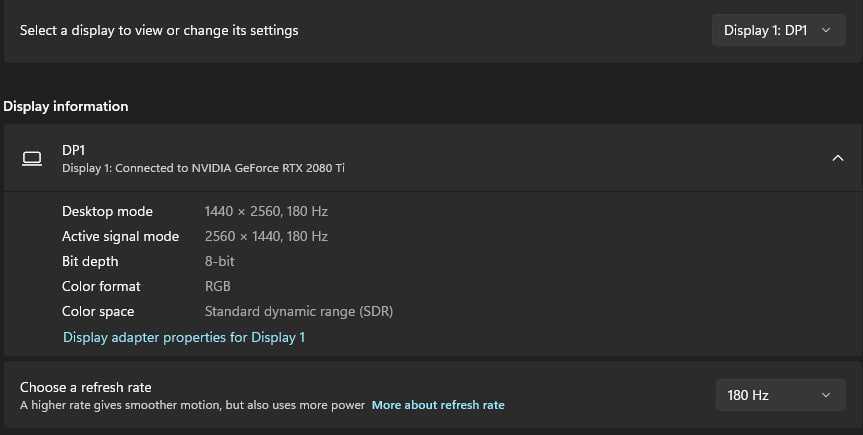
Task: Click the Bit depth label
Action: [90, 261]
